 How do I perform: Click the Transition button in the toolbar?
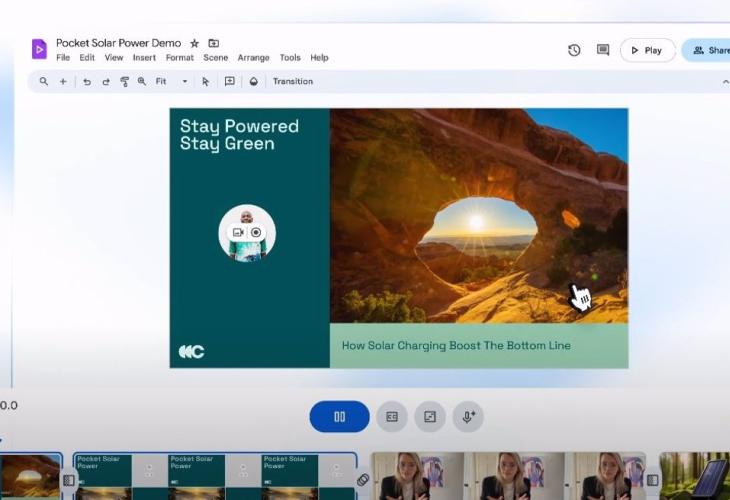click(x=293, y=82)
